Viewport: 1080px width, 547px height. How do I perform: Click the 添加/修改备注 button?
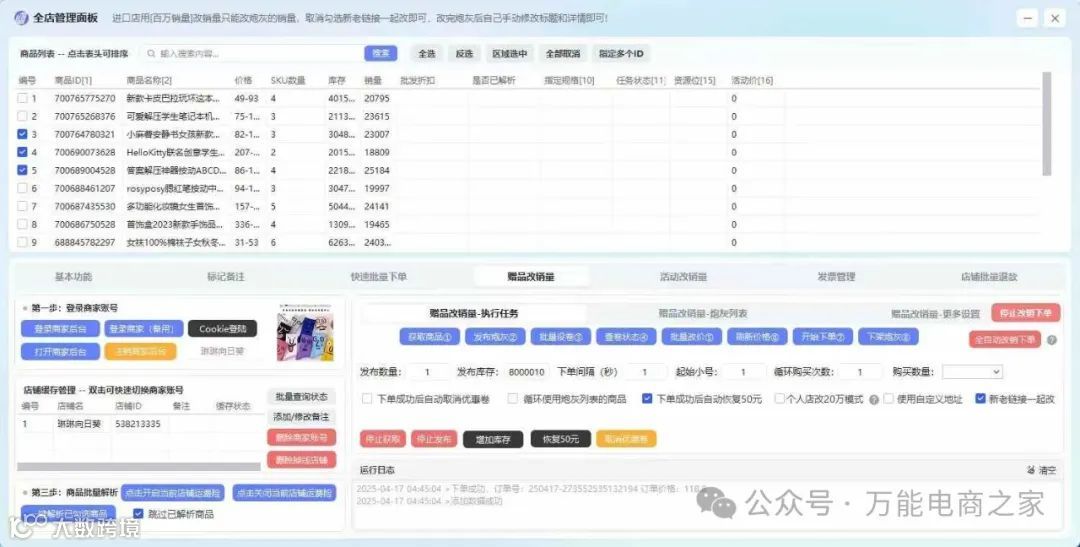pyautogui.click(x=302, y=417)
